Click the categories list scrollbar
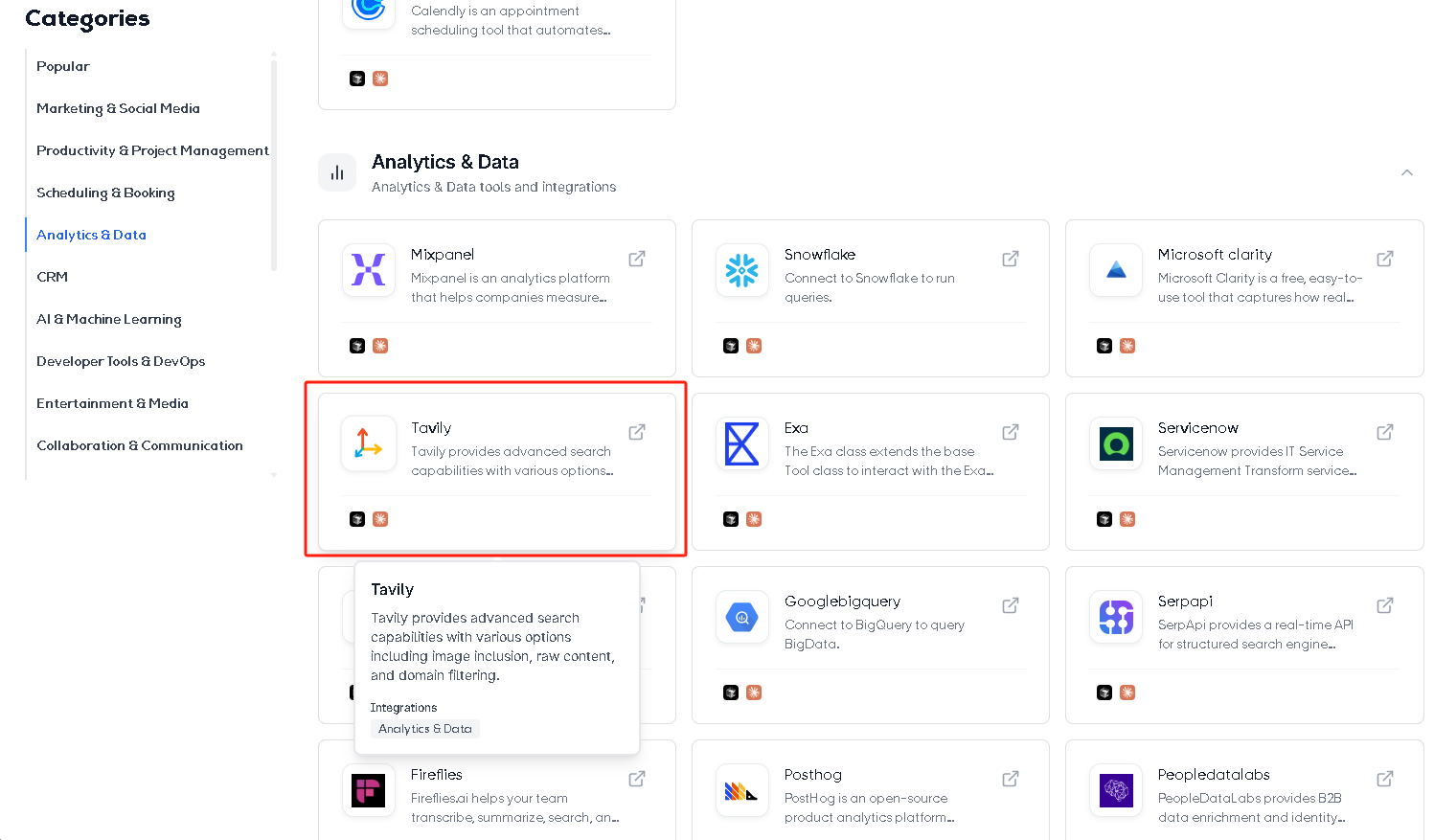The width and height of the screenshot is (1434, 840). (274, 165)
